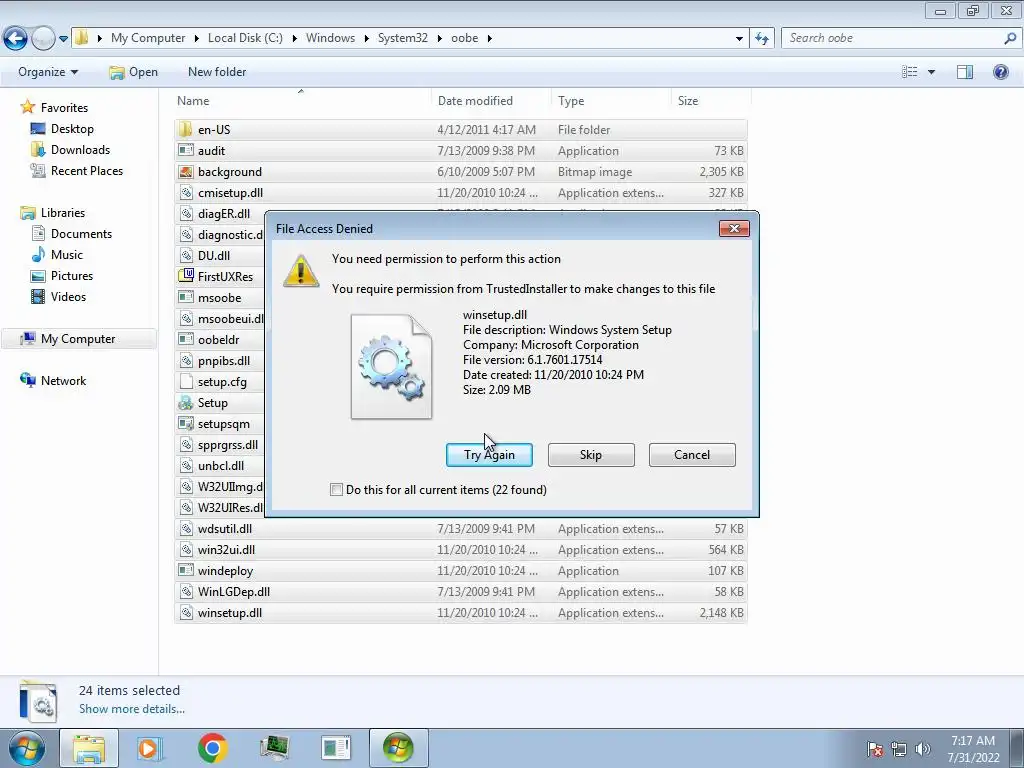Click the Help question mark icon

click(1000, 72)
